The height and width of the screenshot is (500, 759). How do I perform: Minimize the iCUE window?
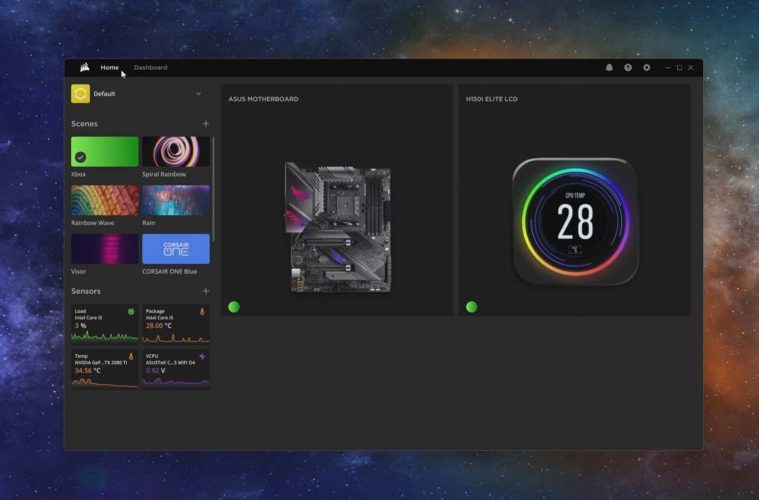[668, 68]
